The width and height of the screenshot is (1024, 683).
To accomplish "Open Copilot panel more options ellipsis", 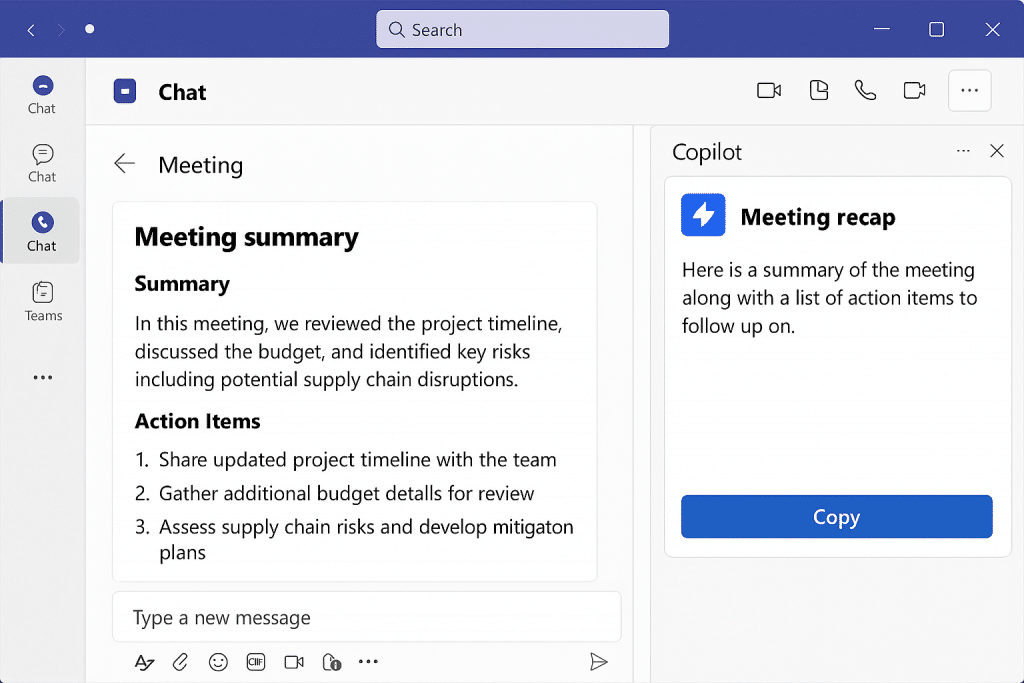I will [963, 151].
